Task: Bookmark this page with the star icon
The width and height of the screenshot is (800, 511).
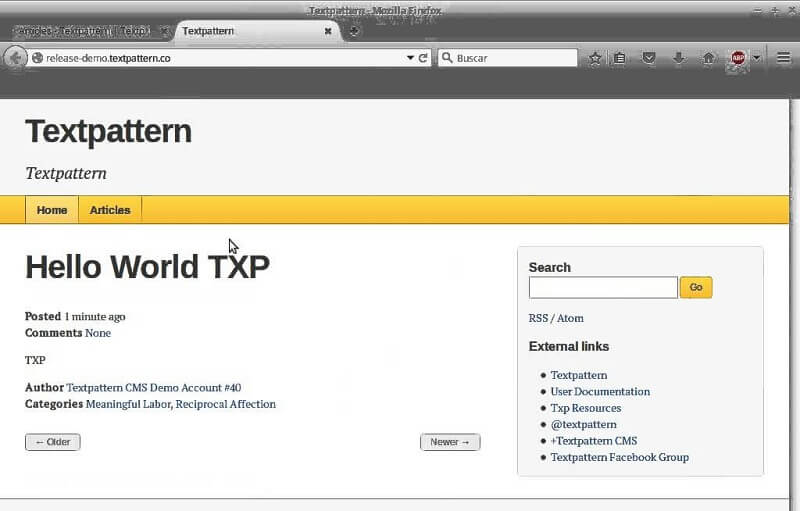Action: tap(595, 58)
